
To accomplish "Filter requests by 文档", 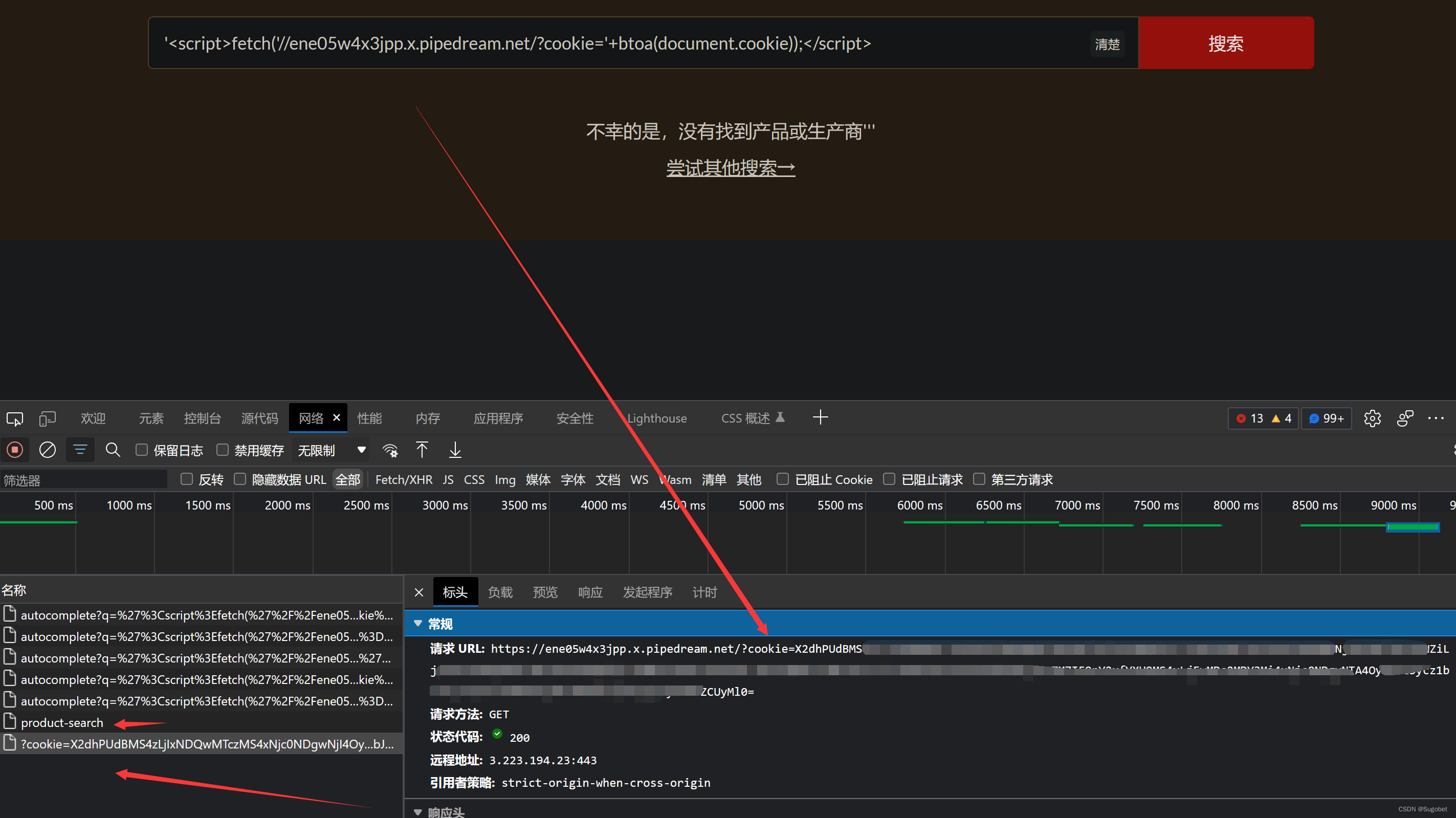I will [608, 479].
